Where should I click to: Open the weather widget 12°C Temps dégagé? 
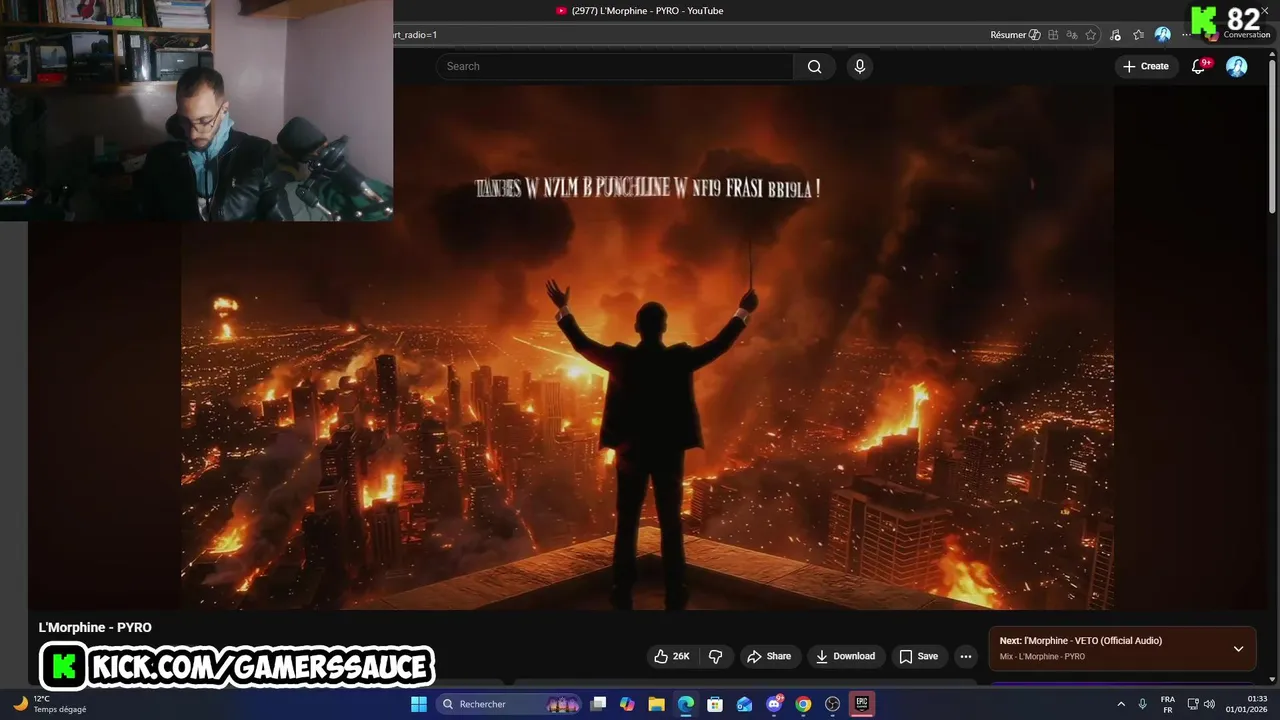pyautogui.click(x=50, y=704)
